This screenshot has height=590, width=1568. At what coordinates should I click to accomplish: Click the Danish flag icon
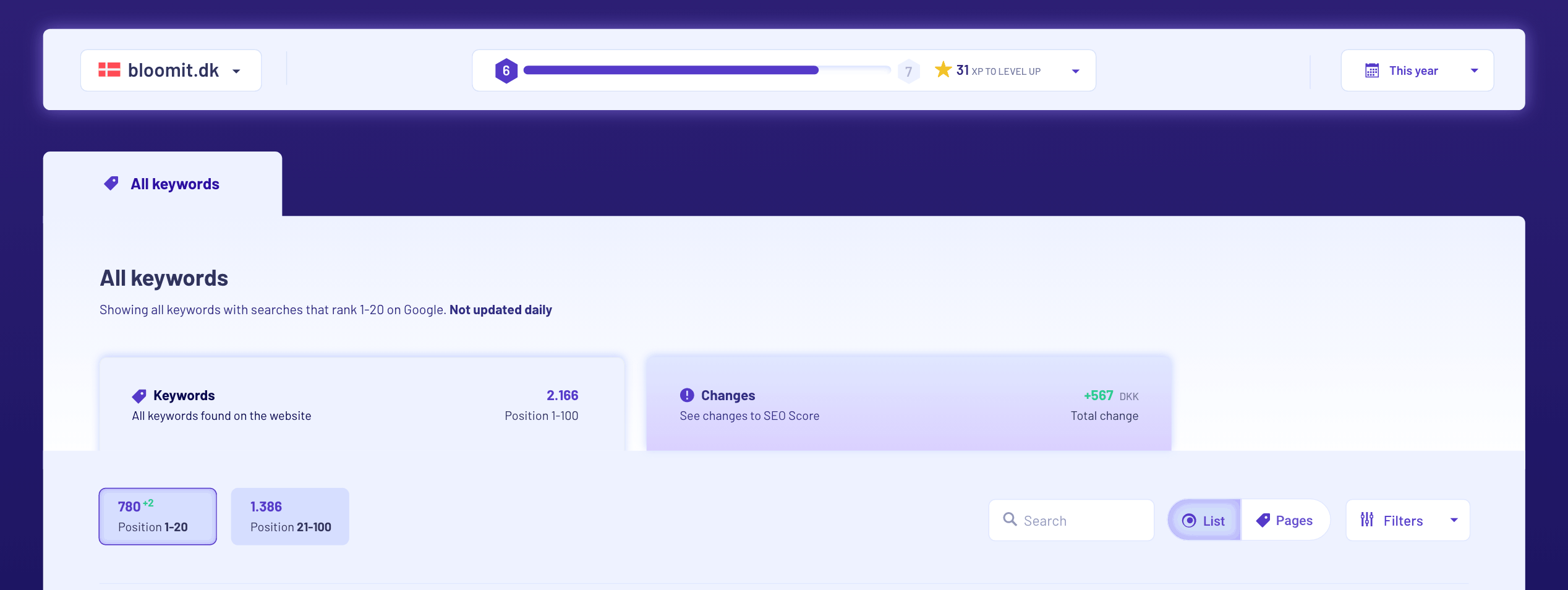click(x=109, y=70)
